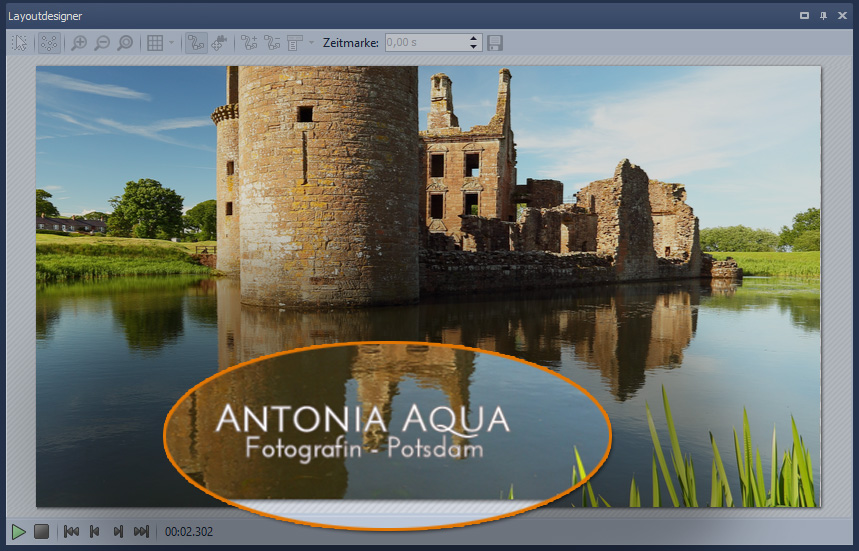Expand the alignment options dropdown
The image size is (859, 551).
tap(311, 43)
